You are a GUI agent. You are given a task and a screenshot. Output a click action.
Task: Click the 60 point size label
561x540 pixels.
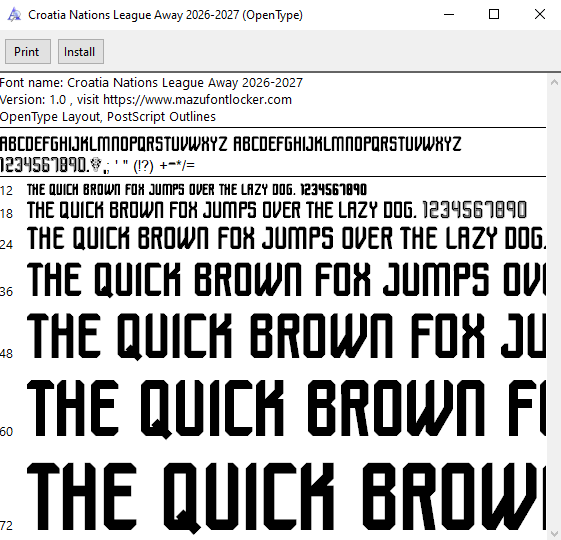click(6, 432)
